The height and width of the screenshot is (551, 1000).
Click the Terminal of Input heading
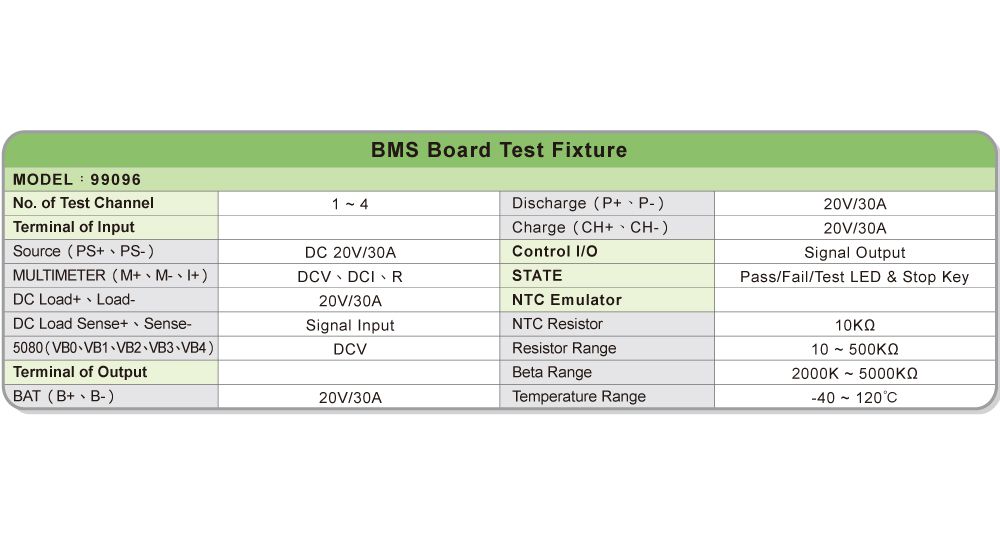coord(74,227)
